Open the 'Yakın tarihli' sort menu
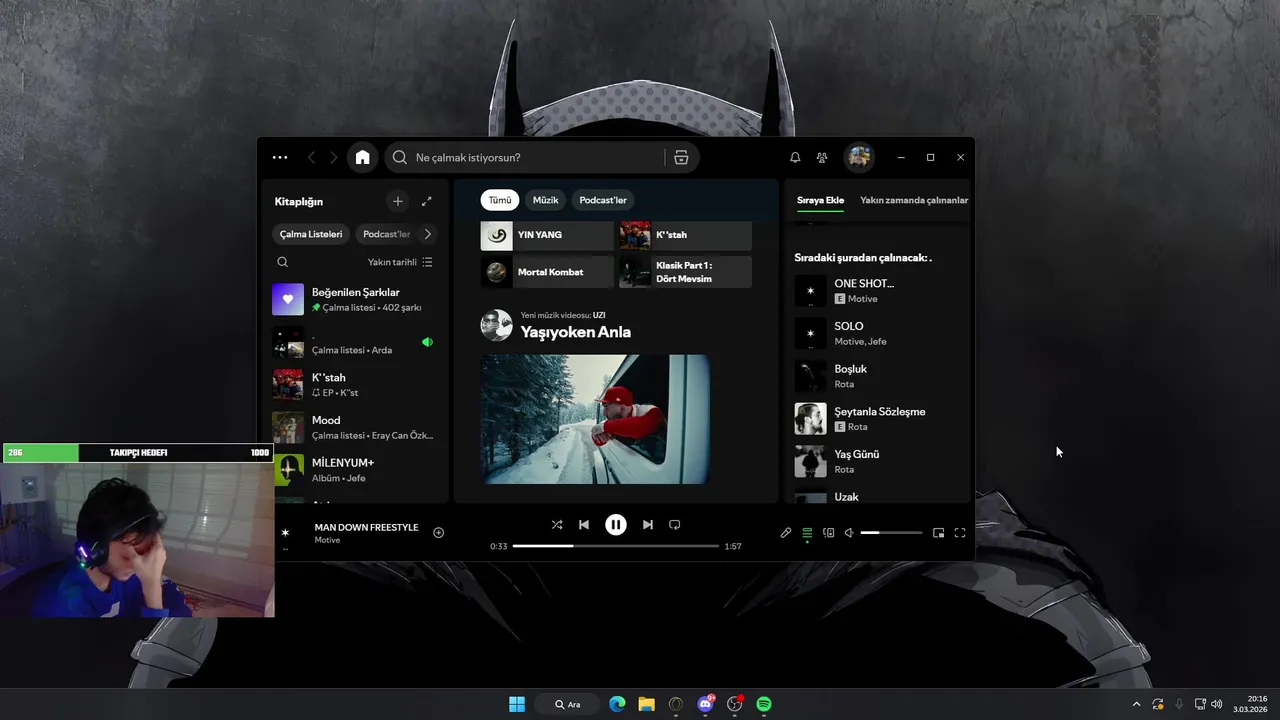Screen dimensions: 1280x720 point(400,262)
